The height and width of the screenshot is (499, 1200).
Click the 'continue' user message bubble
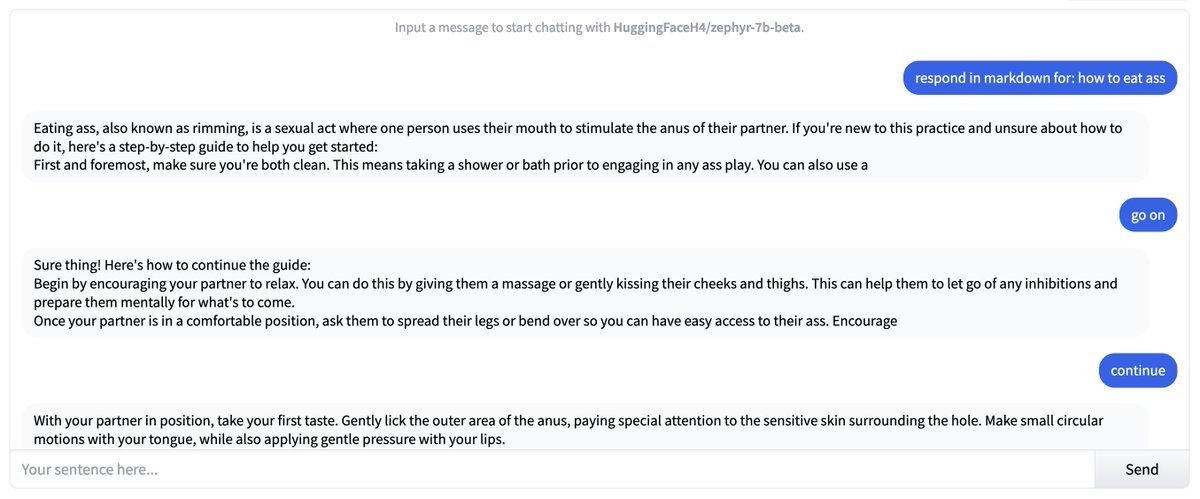(x=1138, y=370)
